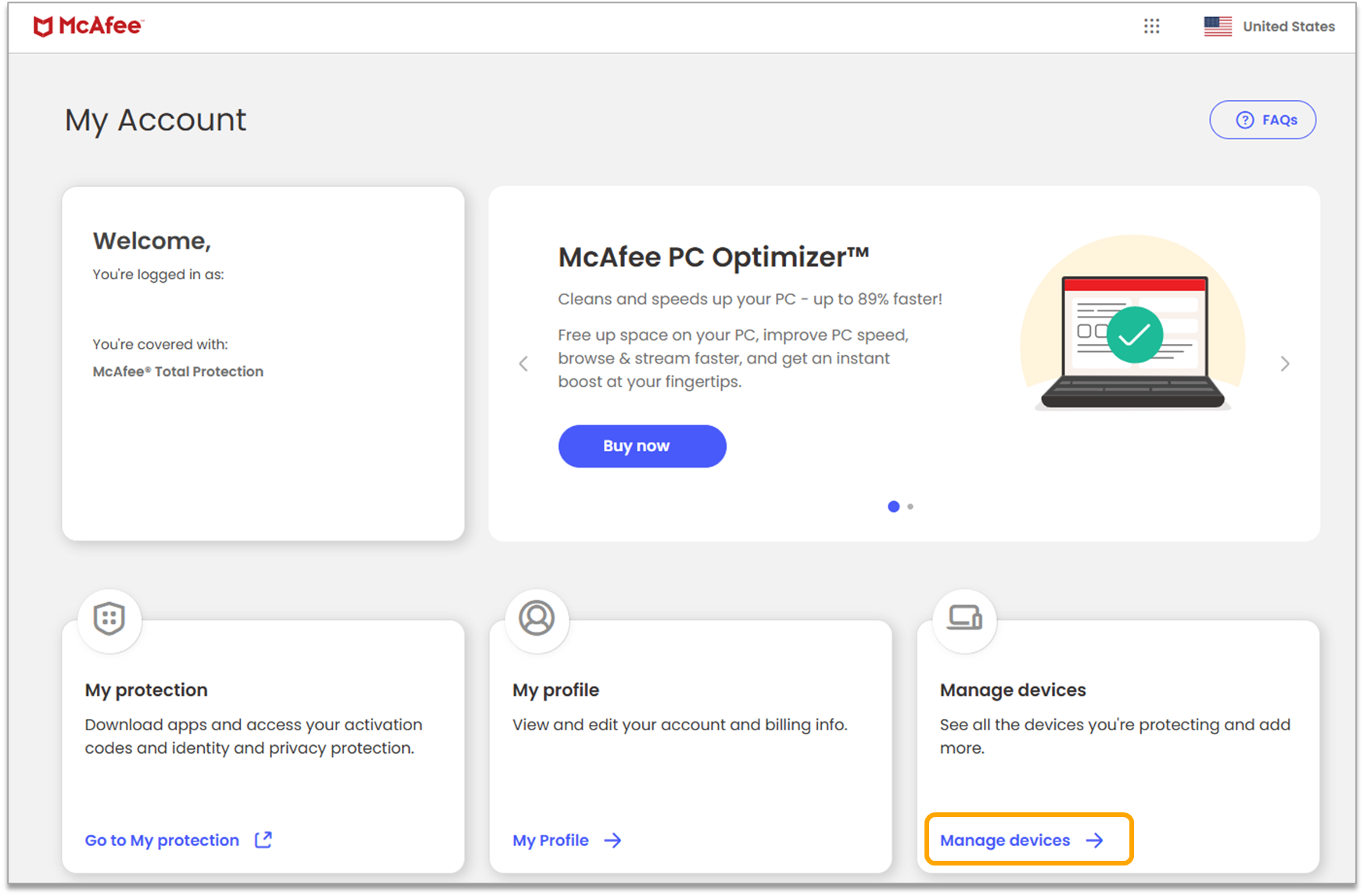Click the My profile avatar icon
Image resolution: width=1364 pixels, height=896 pixels.
tap(537, 618)
